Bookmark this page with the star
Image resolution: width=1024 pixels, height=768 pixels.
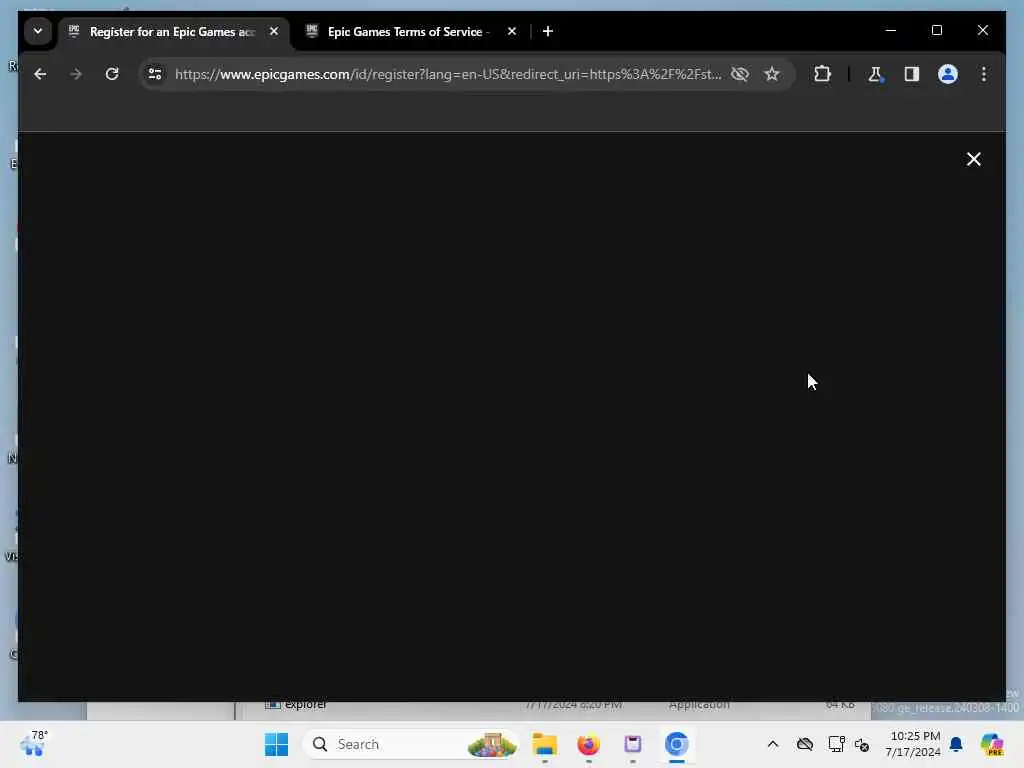[772, 74]
